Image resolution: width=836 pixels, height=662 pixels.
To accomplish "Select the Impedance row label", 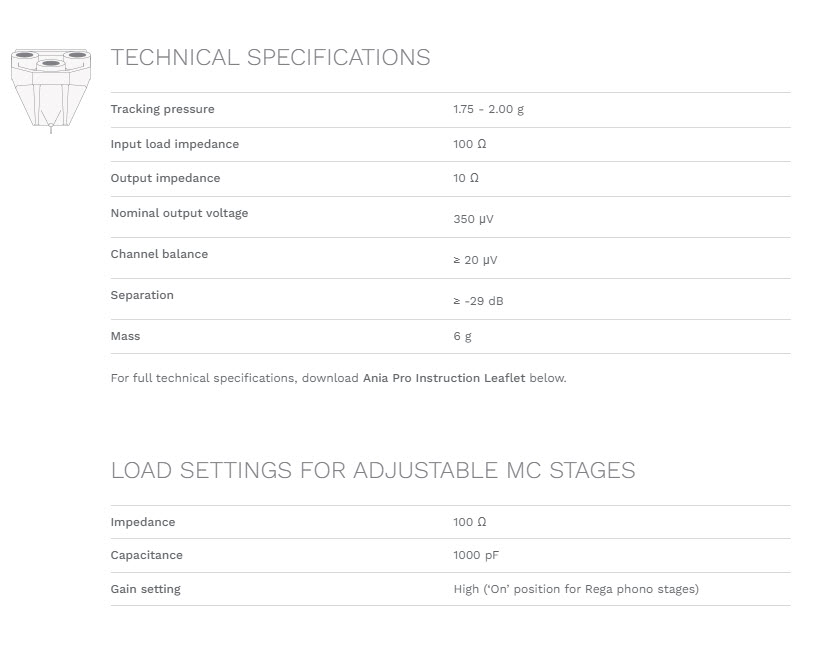I will point(143,522).
